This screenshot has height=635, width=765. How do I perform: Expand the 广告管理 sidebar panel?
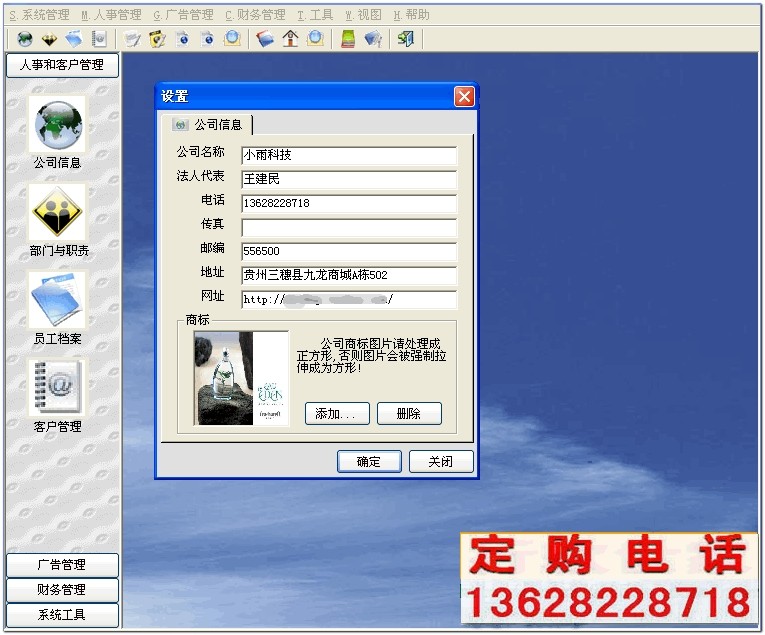(62, 565)
